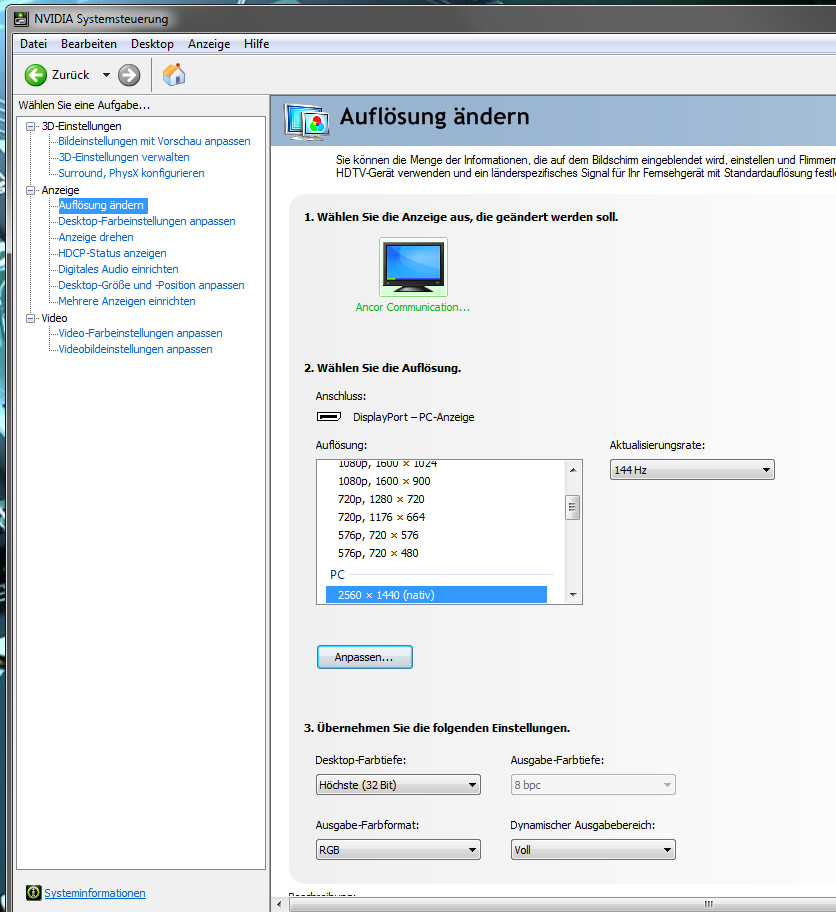Click resolution list scroll up arrow

pyautogui.click(x=573, y=469)
